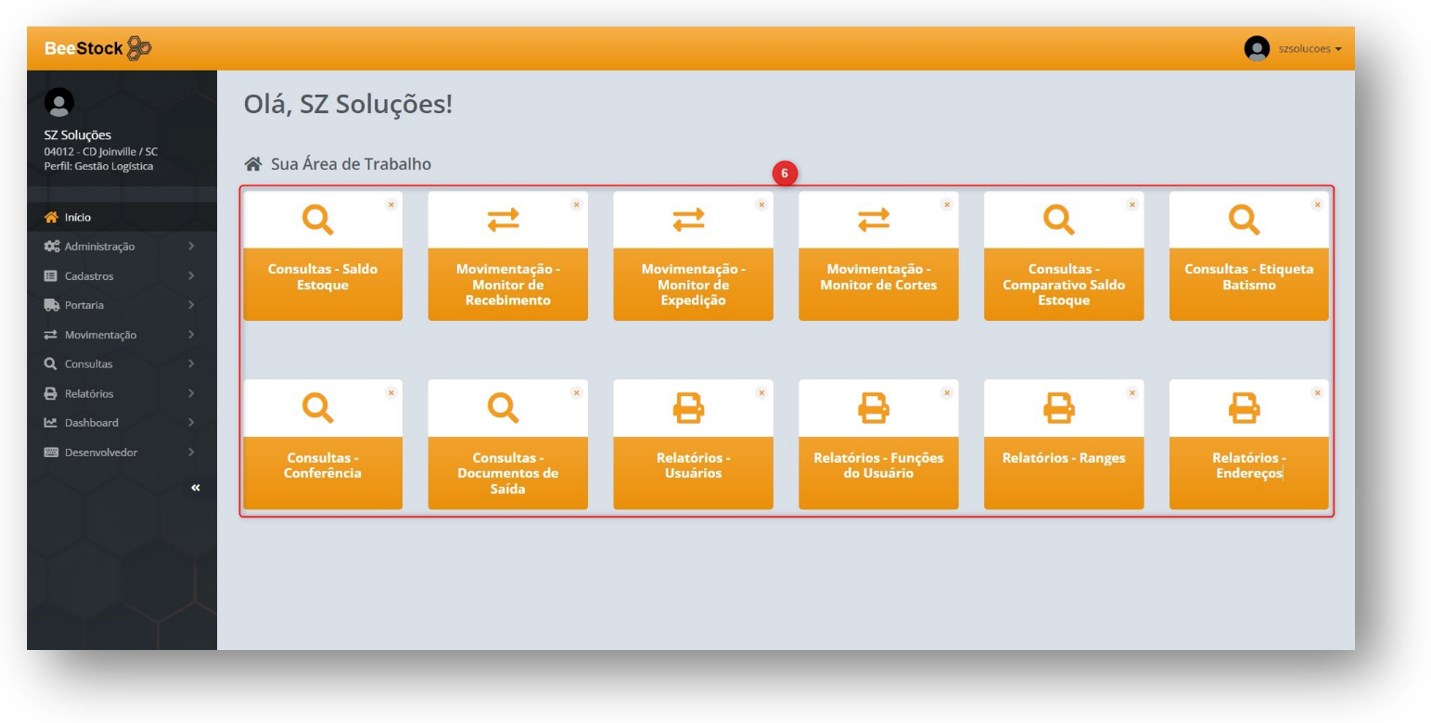
Task: Select Início in the sidebar
Action: pos(78,217)
